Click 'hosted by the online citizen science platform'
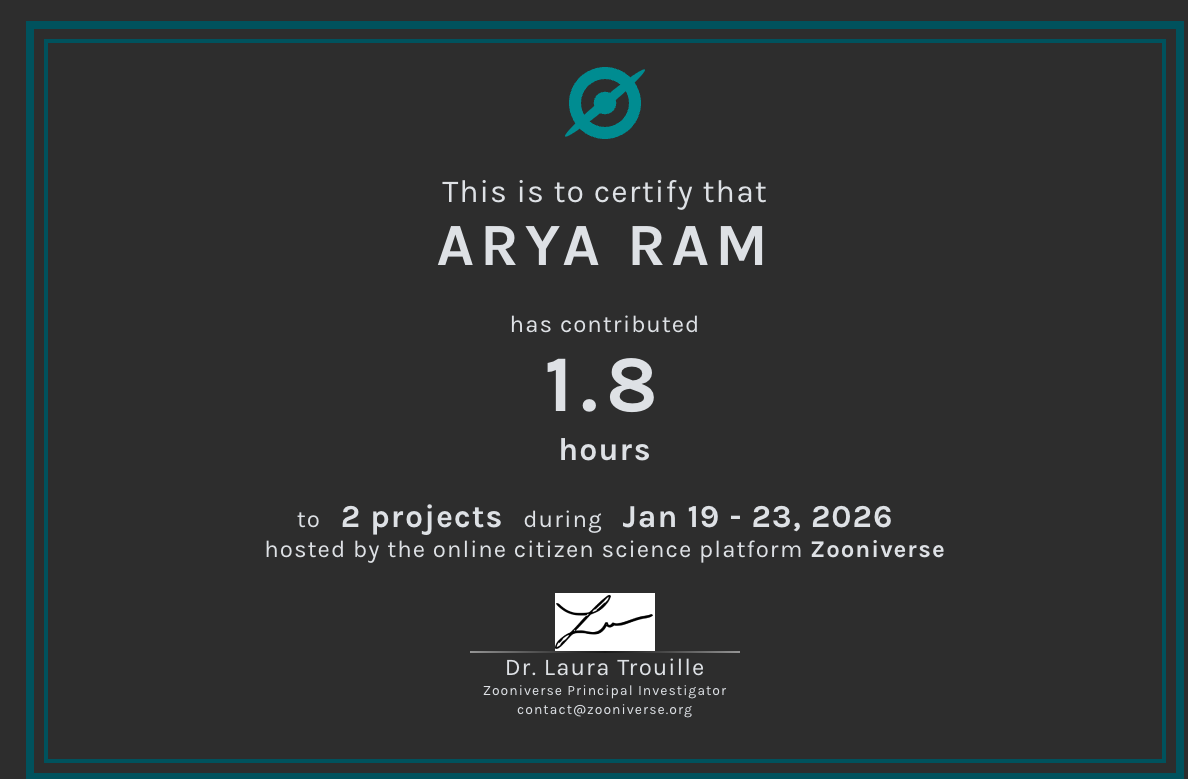The image size is (1188, 779). pos(533,550)
